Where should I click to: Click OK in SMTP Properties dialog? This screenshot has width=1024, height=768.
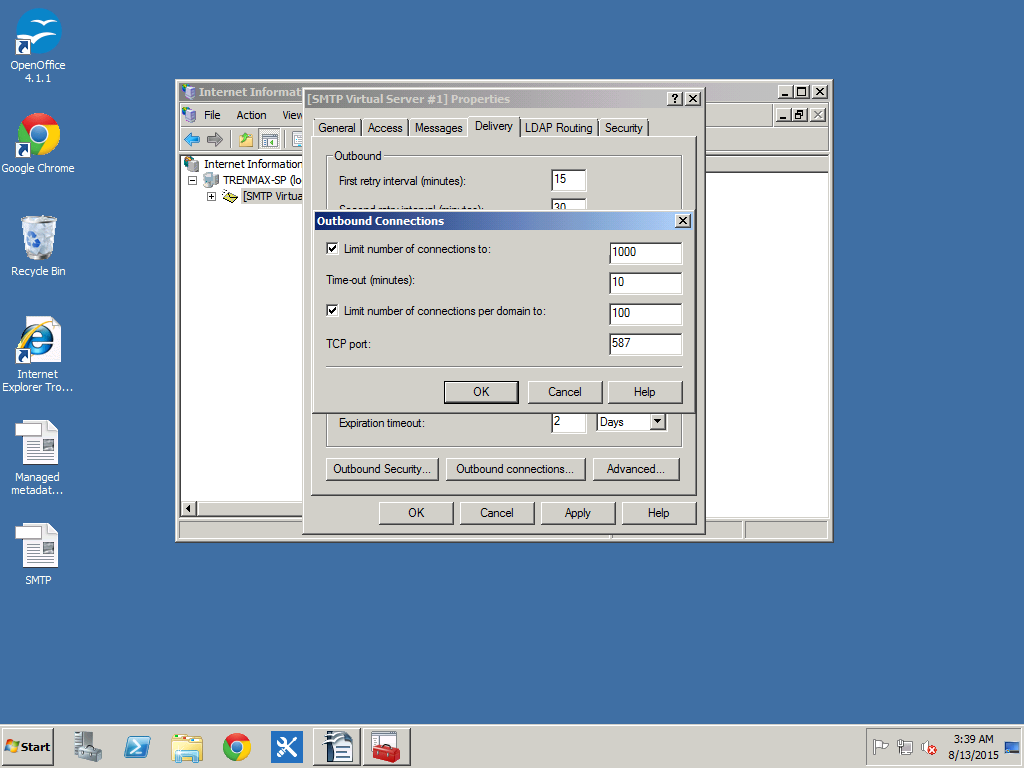coord(416,513)
